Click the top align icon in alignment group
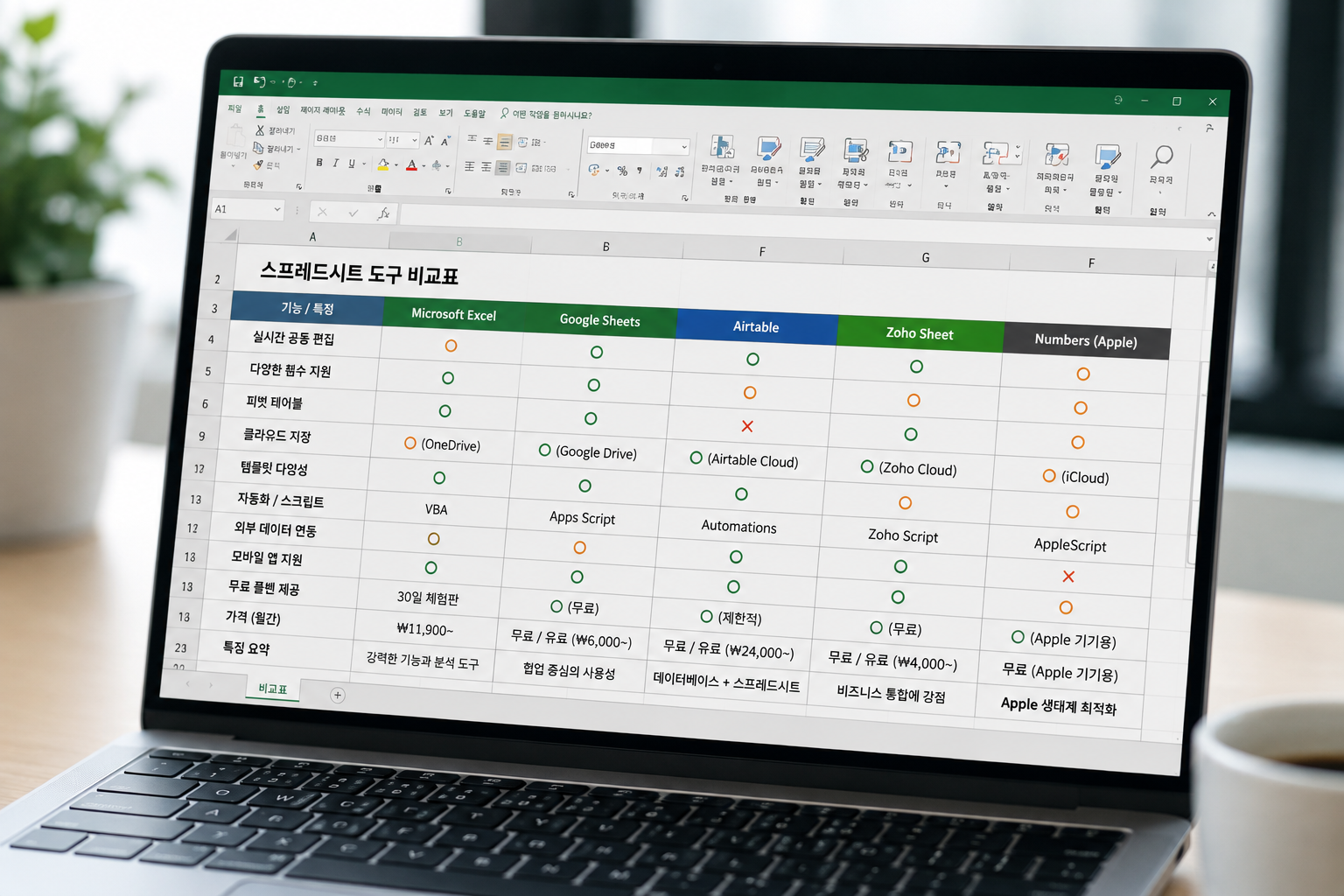Viewport: 1344px width, 896px height. (472, 140)
